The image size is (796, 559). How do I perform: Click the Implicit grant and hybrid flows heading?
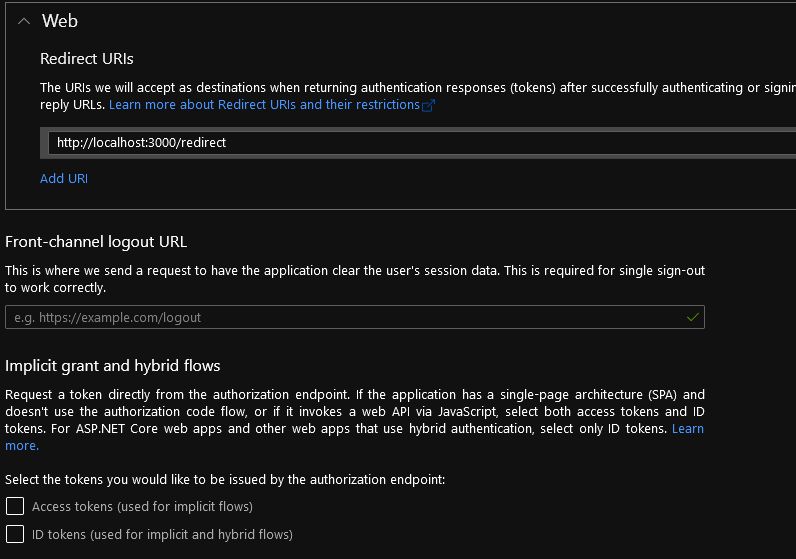[113, 365]
